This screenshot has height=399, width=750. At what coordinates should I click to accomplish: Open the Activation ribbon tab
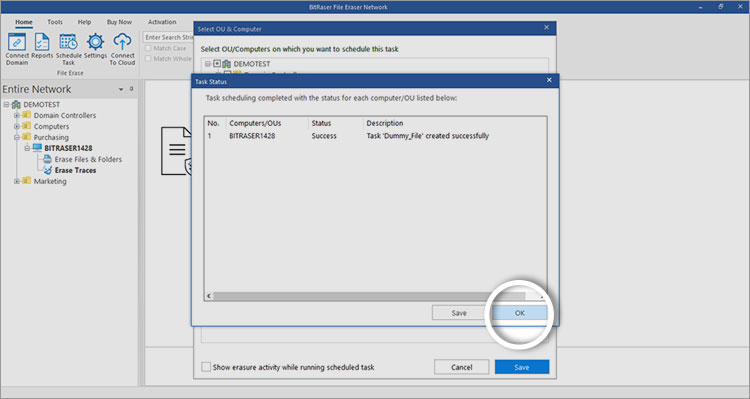pos(162,22)
